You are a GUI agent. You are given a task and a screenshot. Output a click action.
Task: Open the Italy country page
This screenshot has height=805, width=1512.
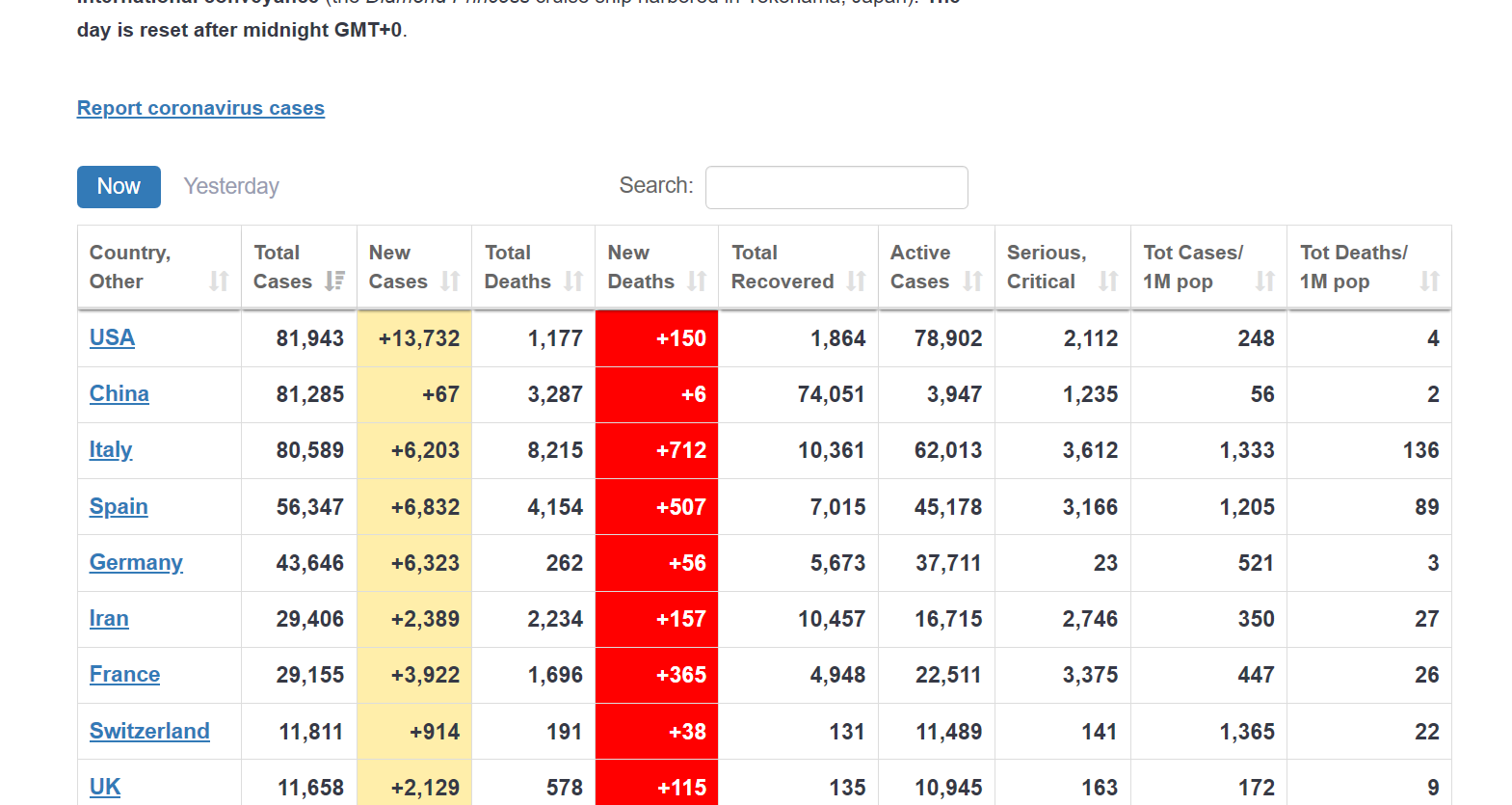111,449
